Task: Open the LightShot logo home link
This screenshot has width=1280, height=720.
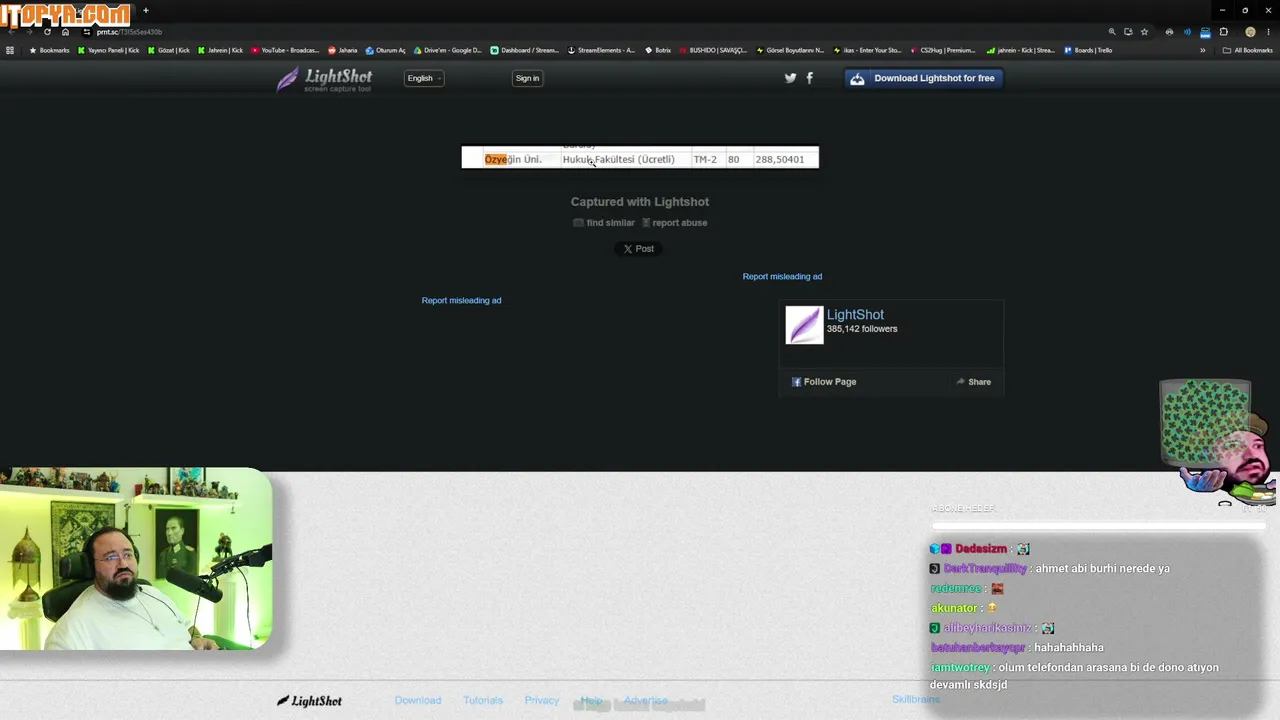Action: point(325,79)
